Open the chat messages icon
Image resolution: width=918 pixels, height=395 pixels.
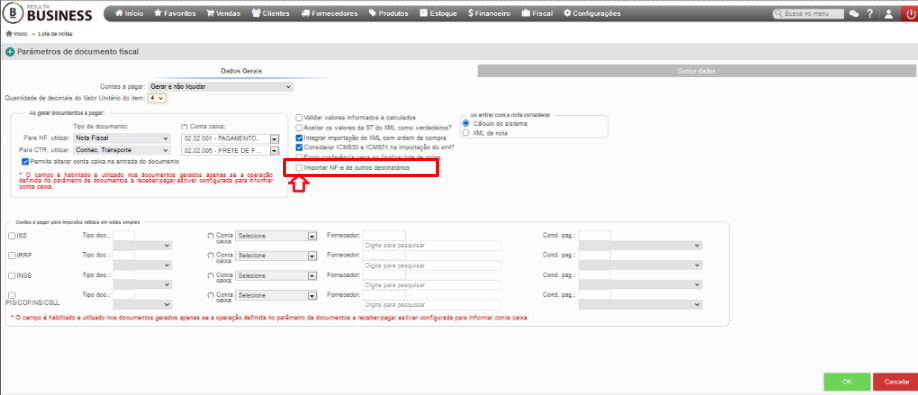[x=854, y=13]
